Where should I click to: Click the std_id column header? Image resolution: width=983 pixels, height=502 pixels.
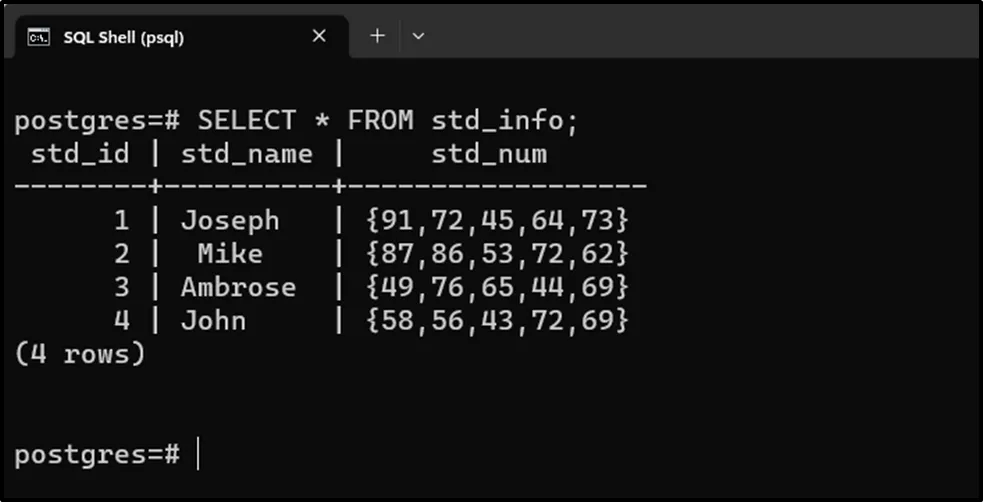[x=80, y=154]
